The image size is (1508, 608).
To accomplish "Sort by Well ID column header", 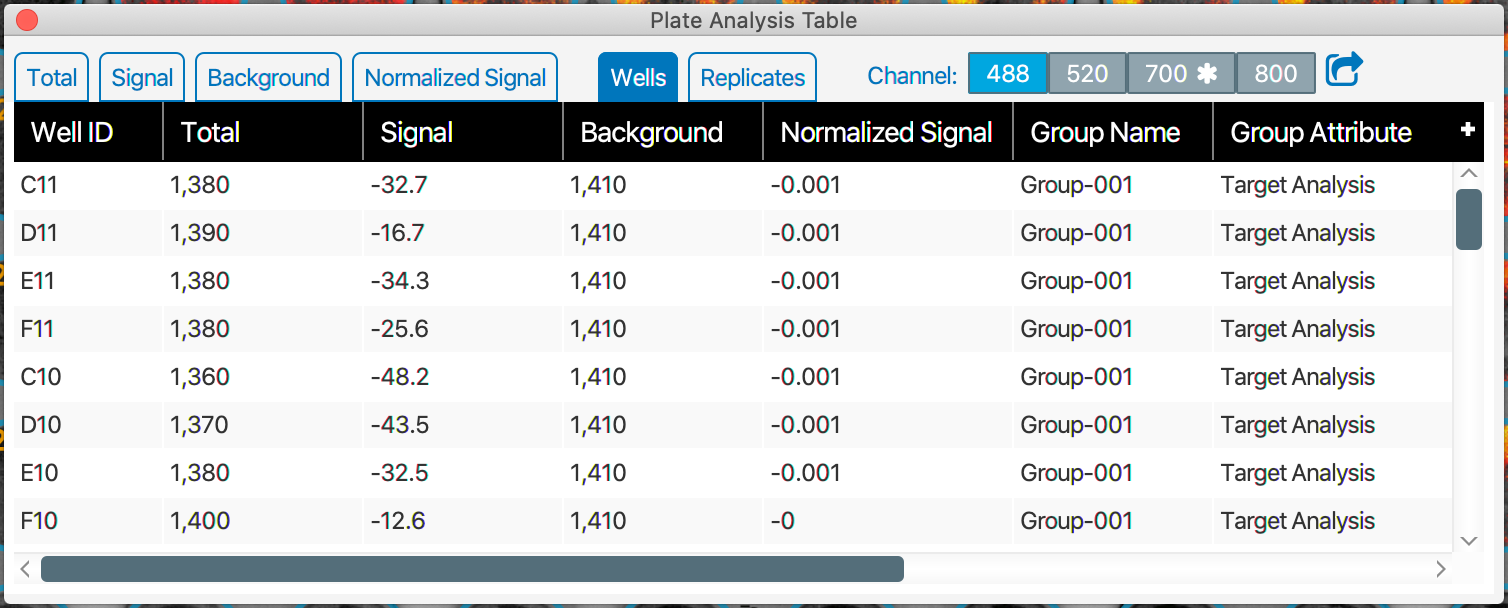I will (88, 132).
